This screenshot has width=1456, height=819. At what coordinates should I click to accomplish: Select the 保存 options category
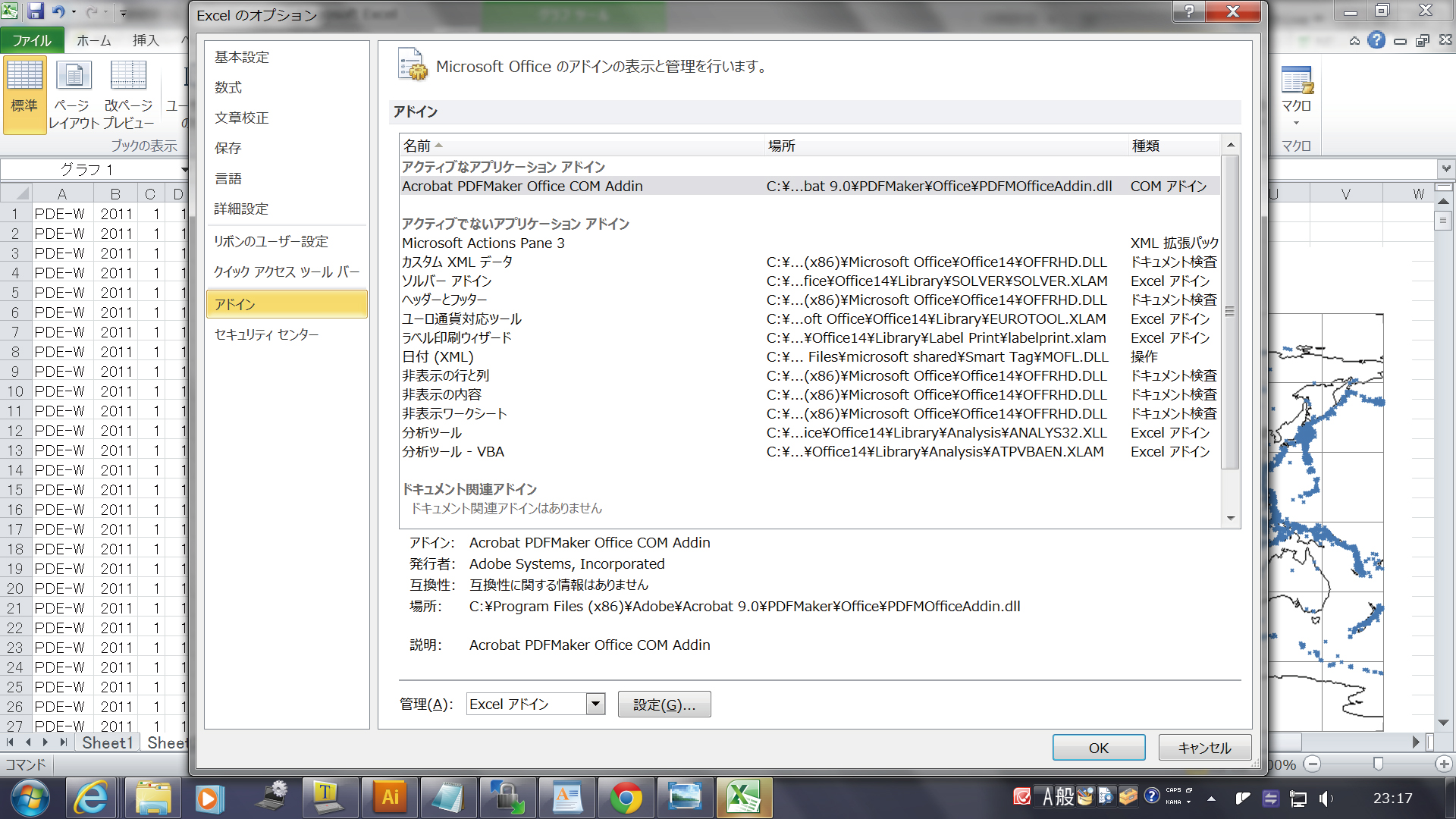228,148
